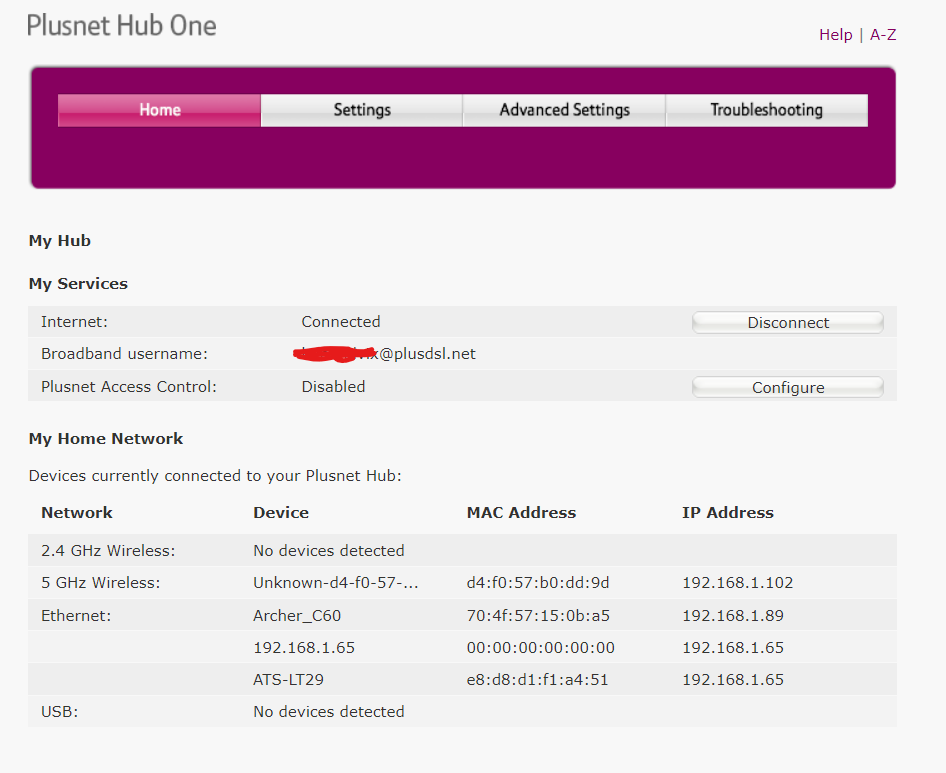Switch to the Settings tab
The height and width of the screenshot is (773, 946).
coord(362,110)
